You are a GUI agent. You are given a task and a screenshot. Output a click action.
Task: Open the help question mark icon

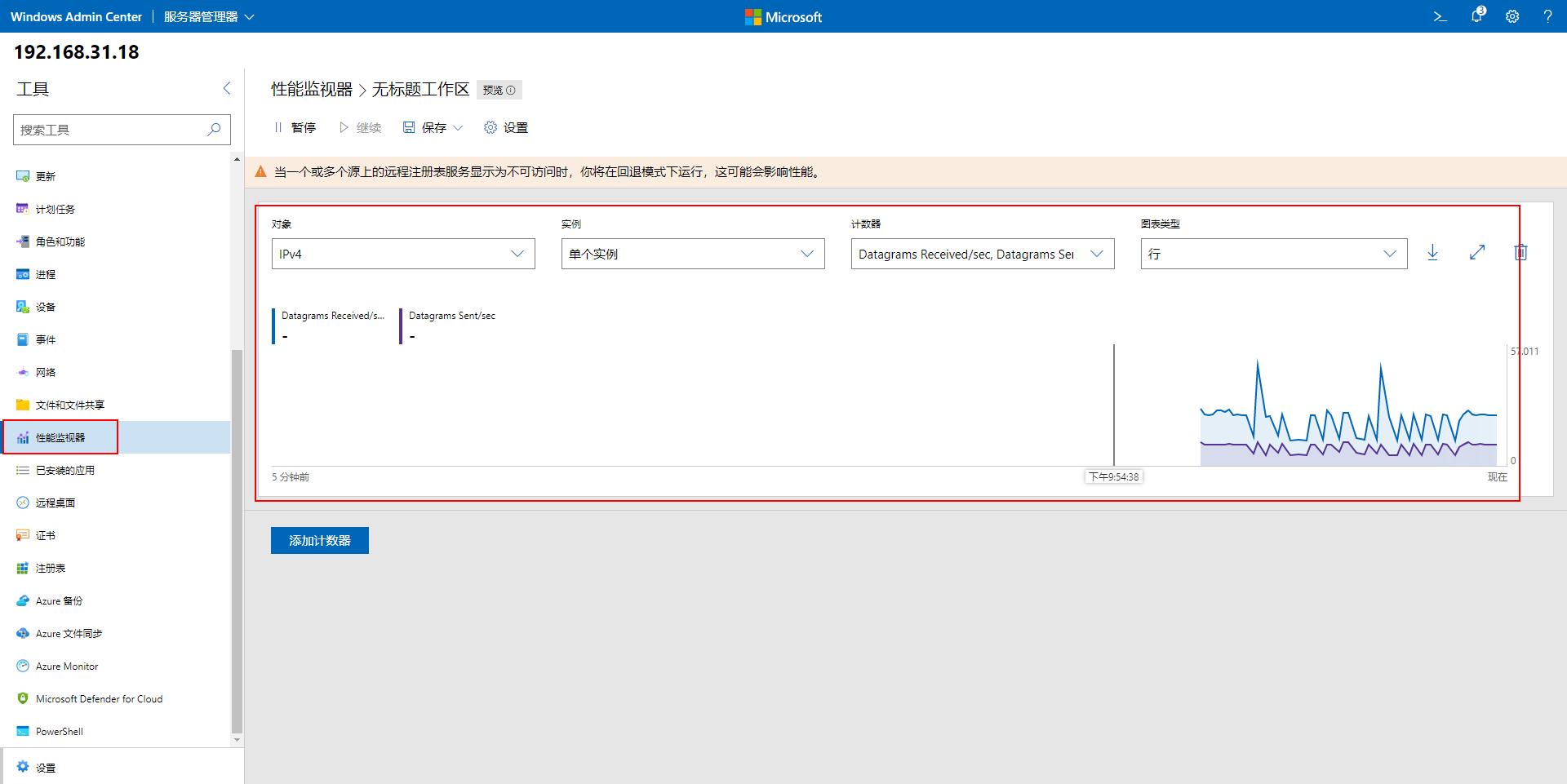1547,16
